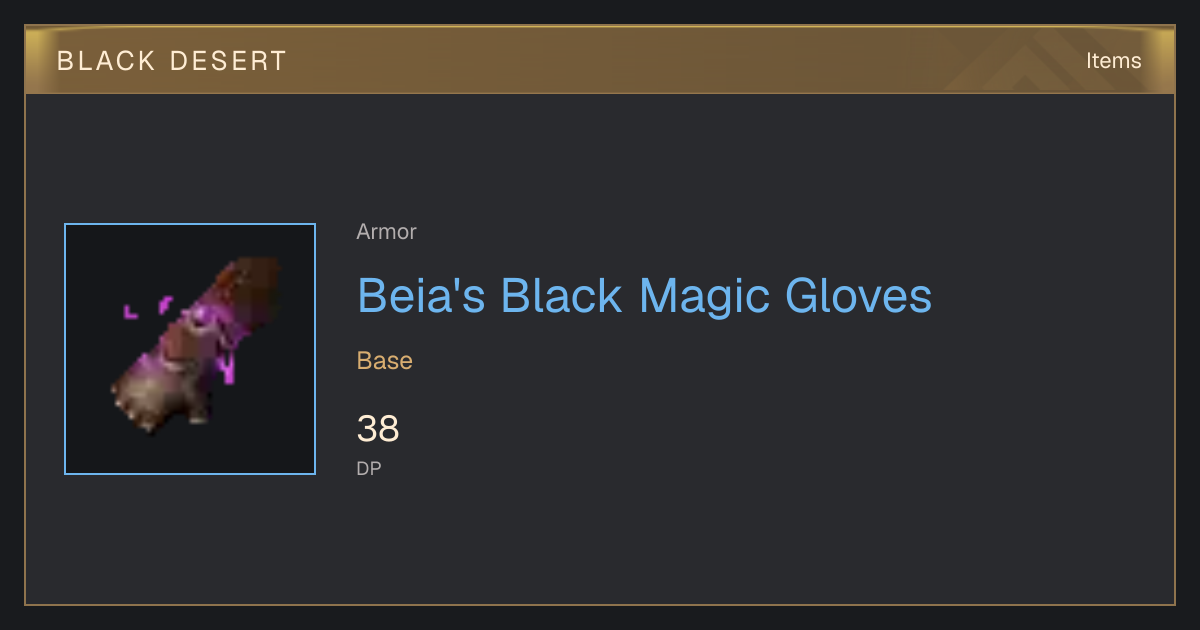This screenshot has width=1200, height=630.
Task: Select the Armor category label
Action: (x=386, y=232)
